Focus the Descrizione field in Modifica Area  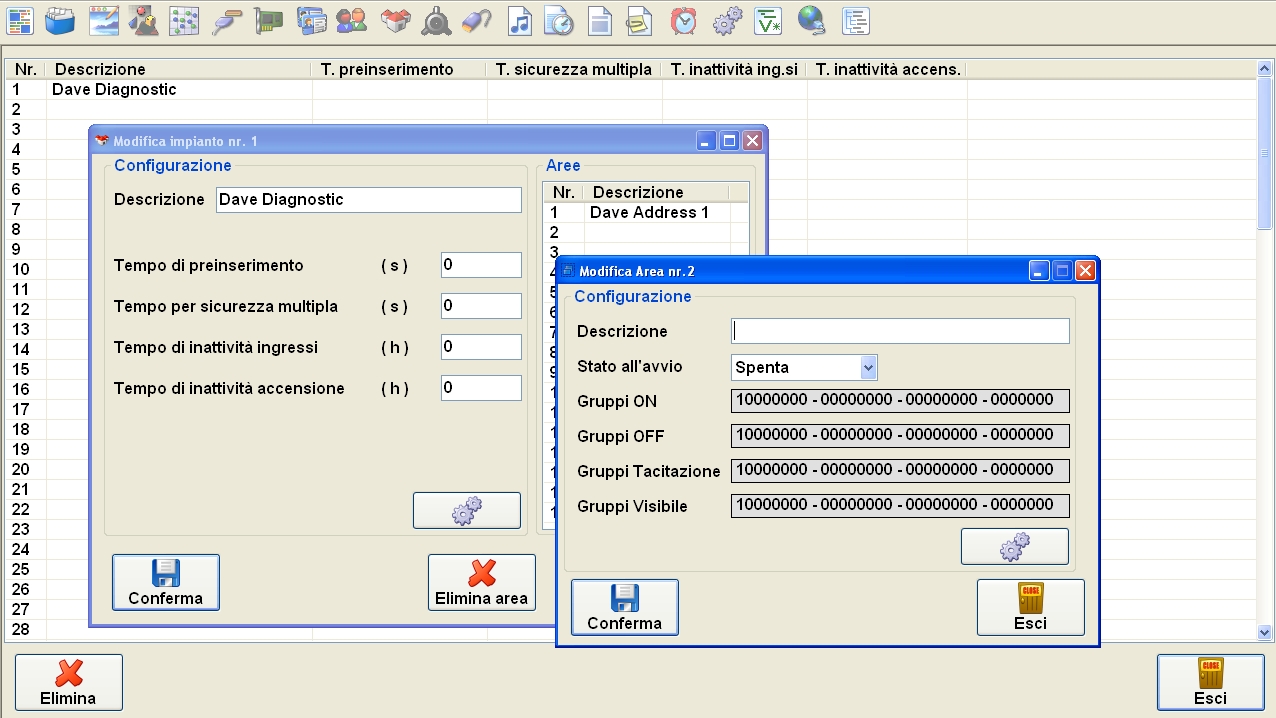pyautogui.click(x=900, y=331)
